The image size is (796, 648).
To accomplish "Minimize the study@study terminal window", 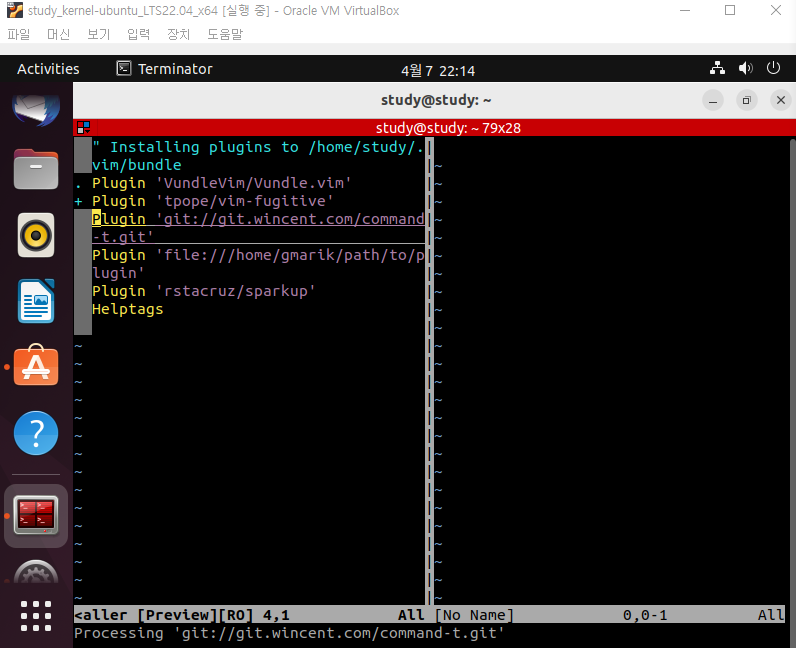I will (x=713, y=101).
